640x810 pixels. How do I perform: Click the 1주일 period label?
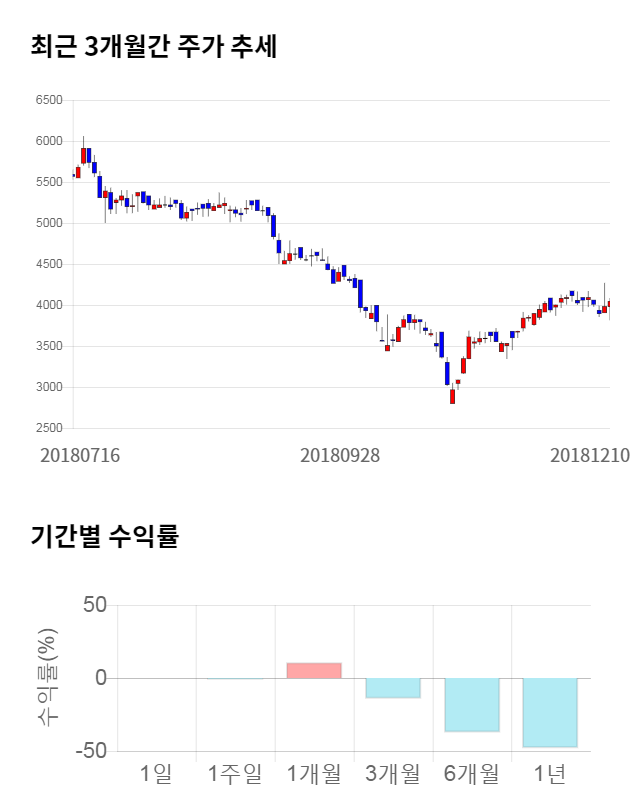tap(235, 773)
